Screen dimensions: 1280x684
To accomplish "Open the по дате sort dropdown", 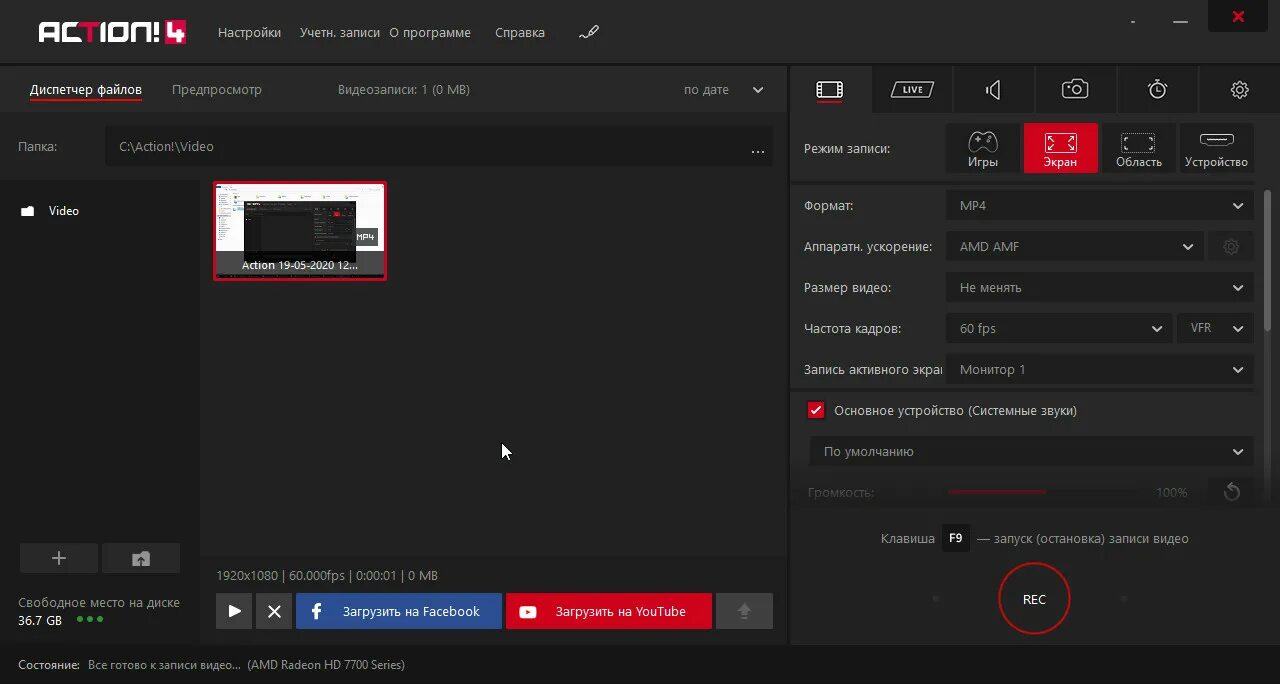I will pyautogui.click(x=724, y=89).
